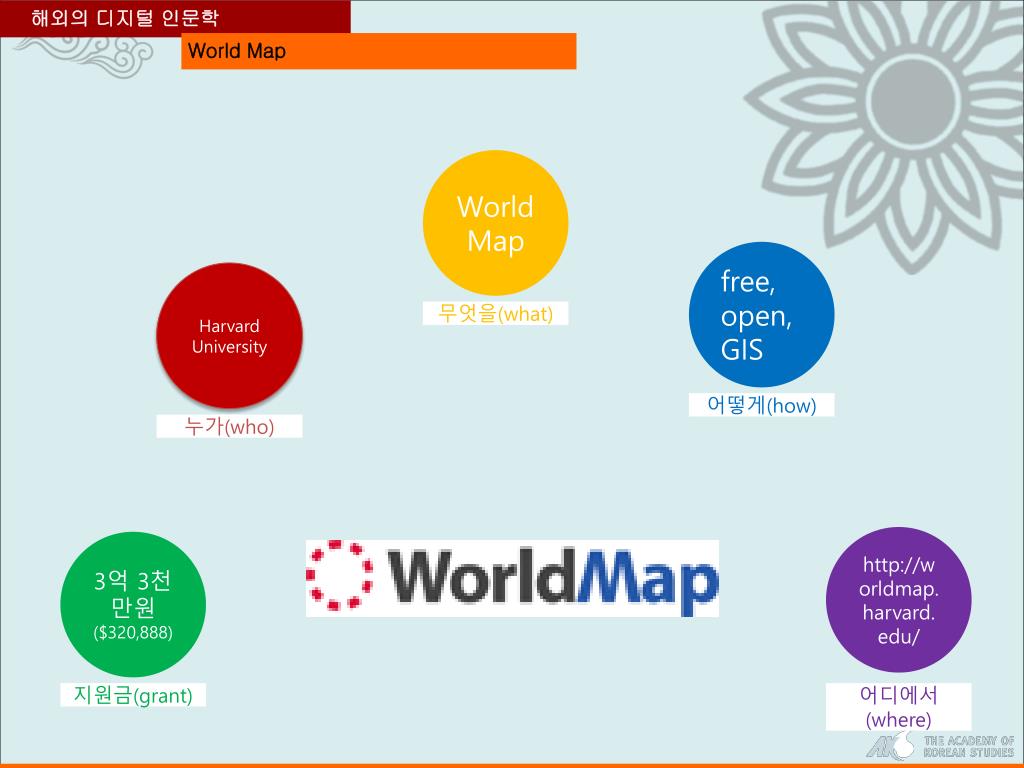Click the blue free, open, GIS circle
The image size is (1024, 768).
tap(761, 314)
